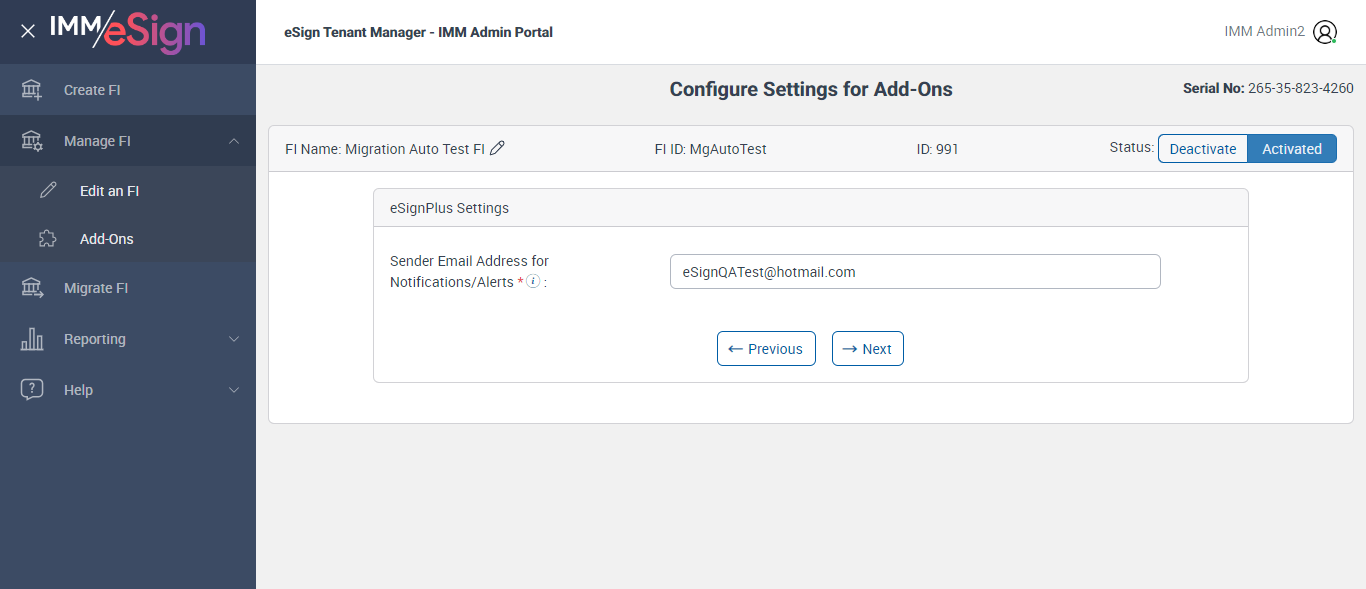Click the Manage FI bank gear icon
Image resolution: width=1366 pixels, height=589 pixels.
click(32, 141)
